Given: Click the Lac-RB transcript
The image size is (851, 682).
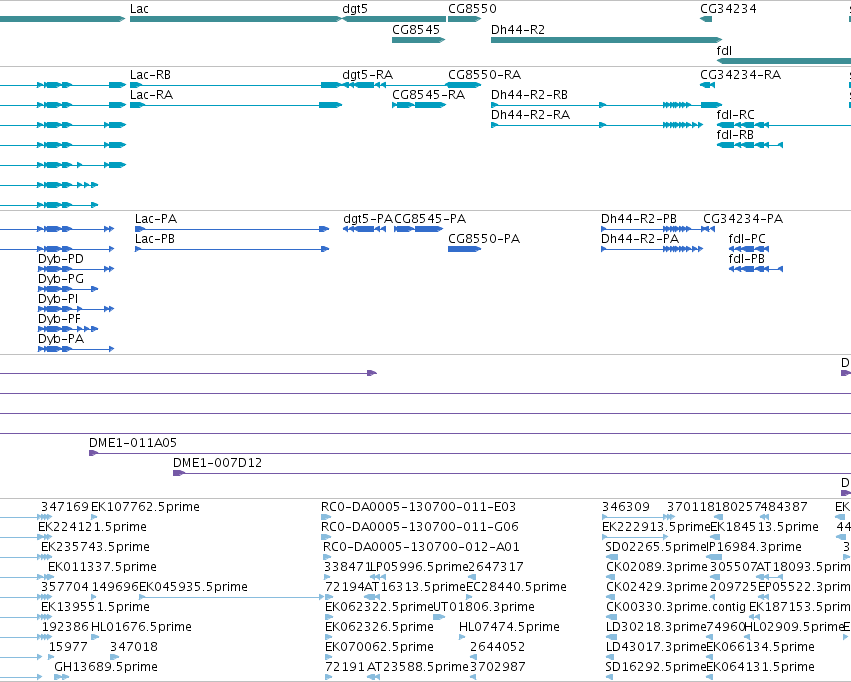Looking at the screenshot, I should click(236, 85).
